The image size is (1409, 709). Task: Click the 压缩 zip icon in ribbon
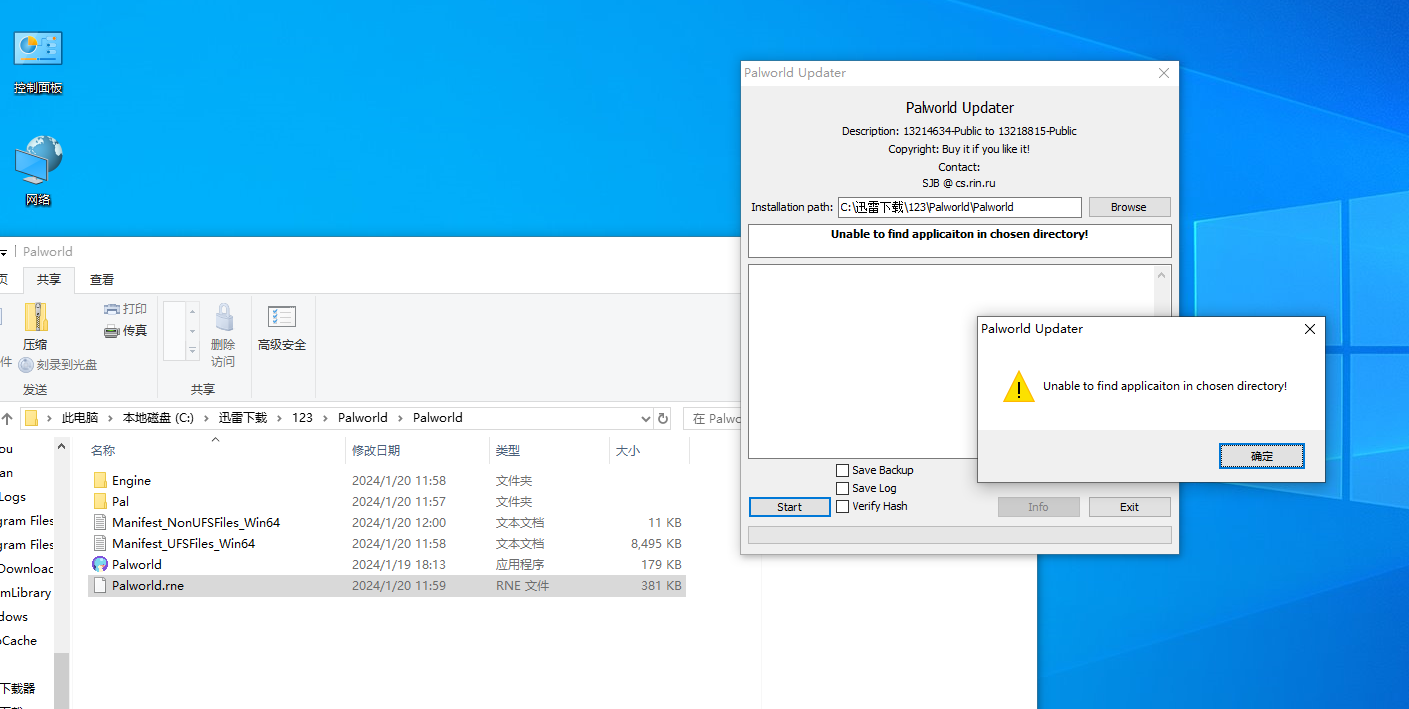click(x=35, y=319)
